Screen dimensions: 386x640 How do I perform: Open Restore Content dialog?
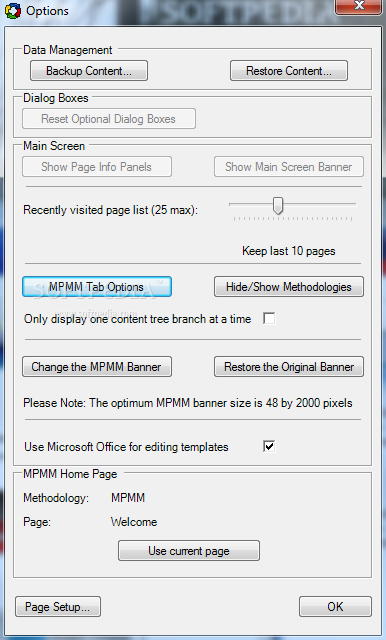[x=289, y=71]
